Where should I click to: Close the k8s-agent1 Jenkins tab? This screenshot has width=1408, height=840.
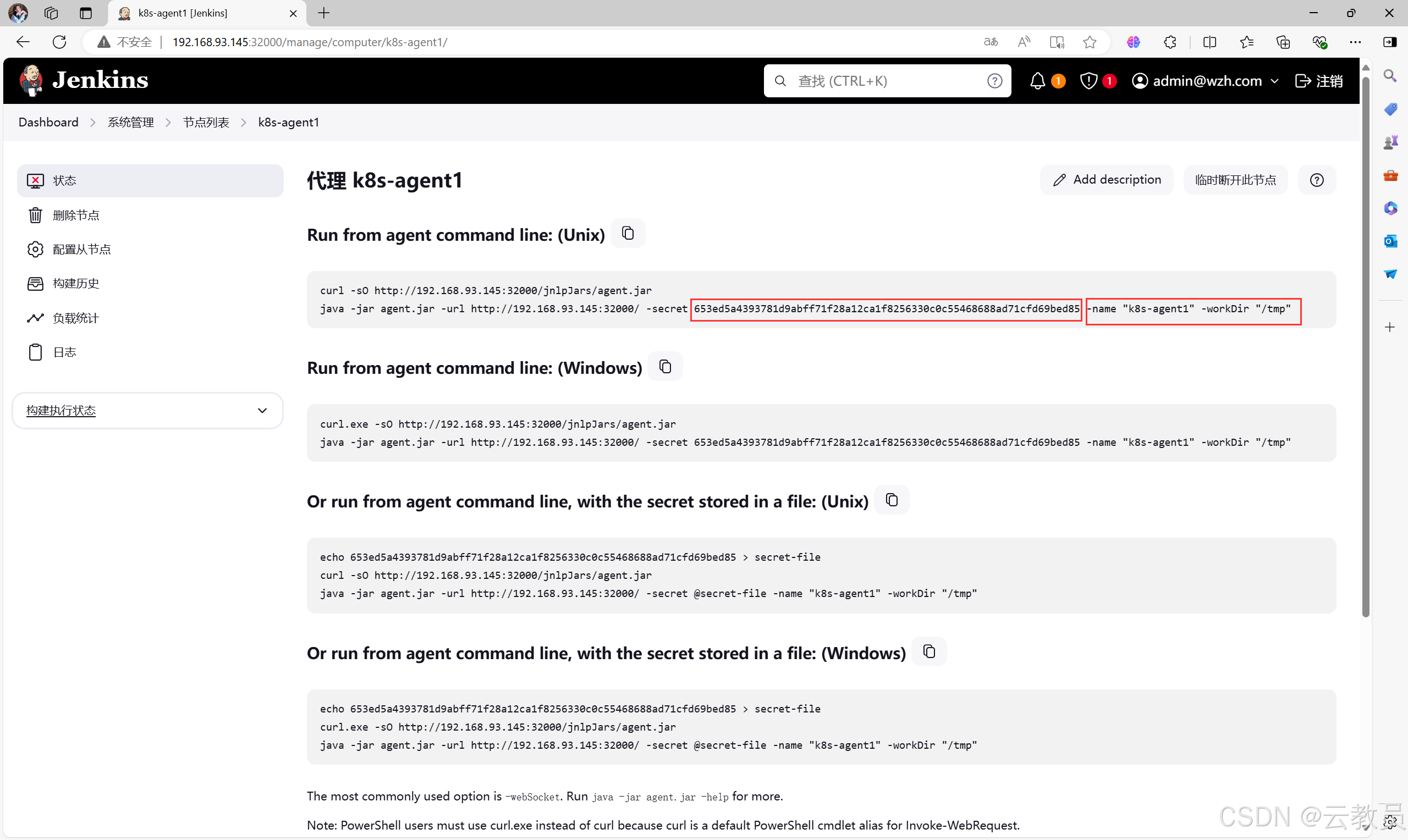293,13
